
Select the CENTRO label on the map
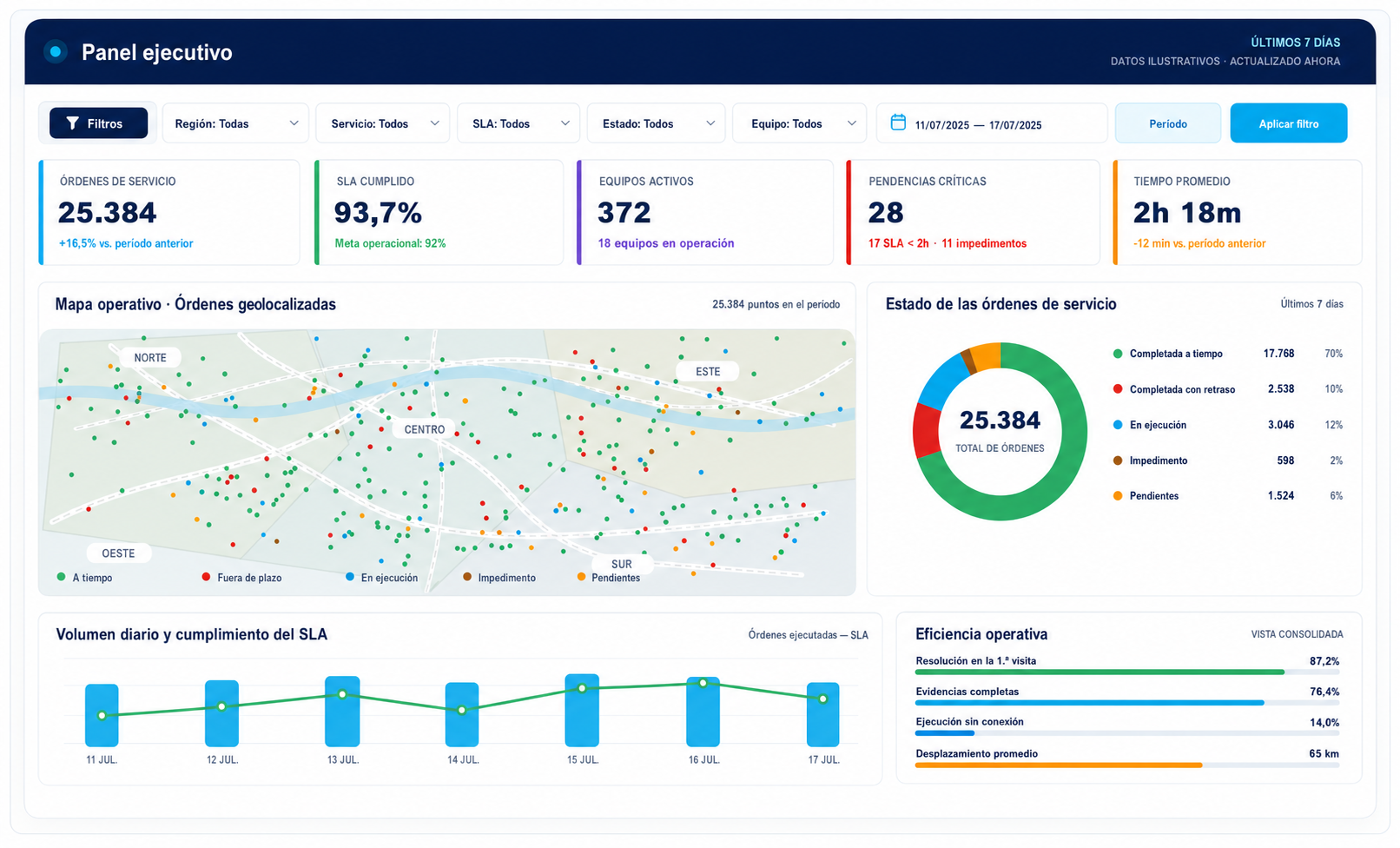coord(425,429)
